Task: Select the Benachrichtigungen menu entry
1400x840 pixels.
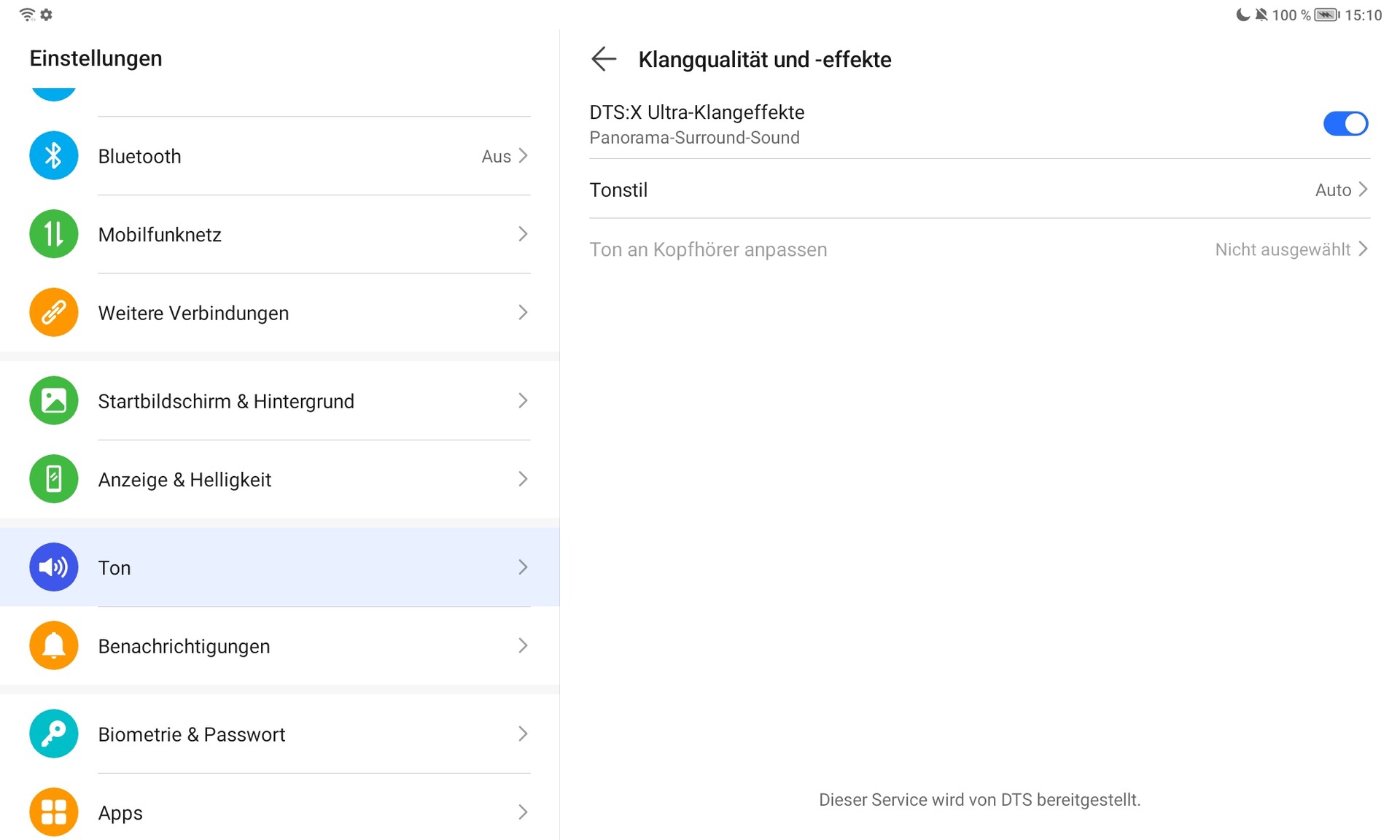Action: point(184,646)
